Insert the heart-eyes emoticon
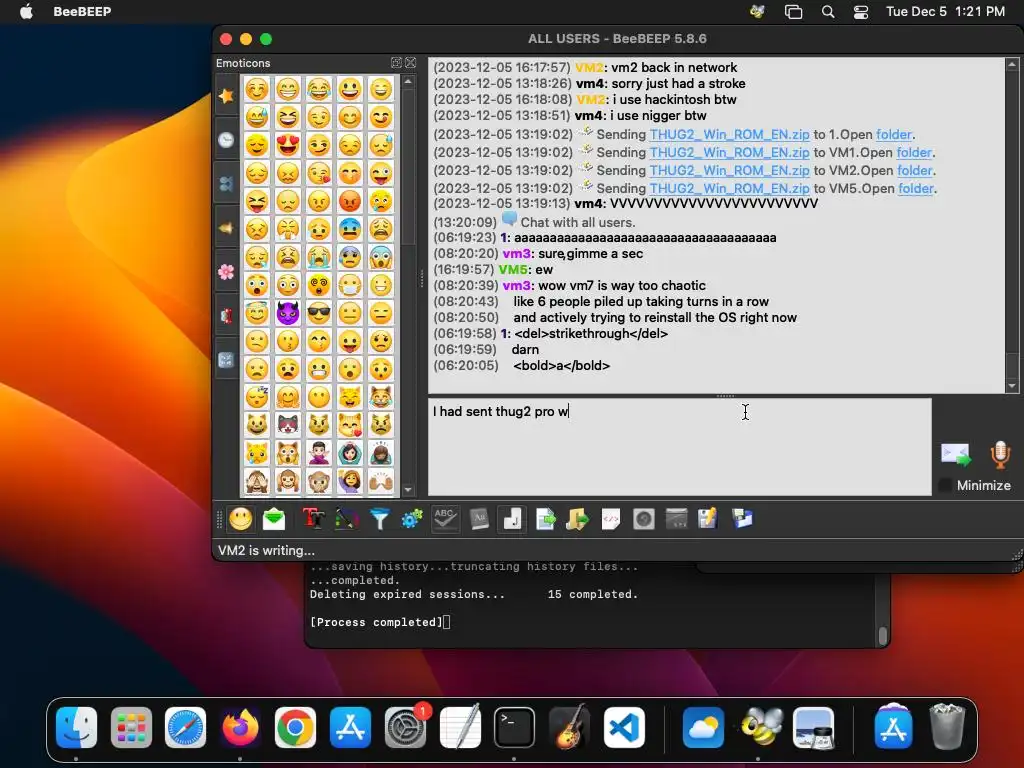 click(x=287, y=145)
